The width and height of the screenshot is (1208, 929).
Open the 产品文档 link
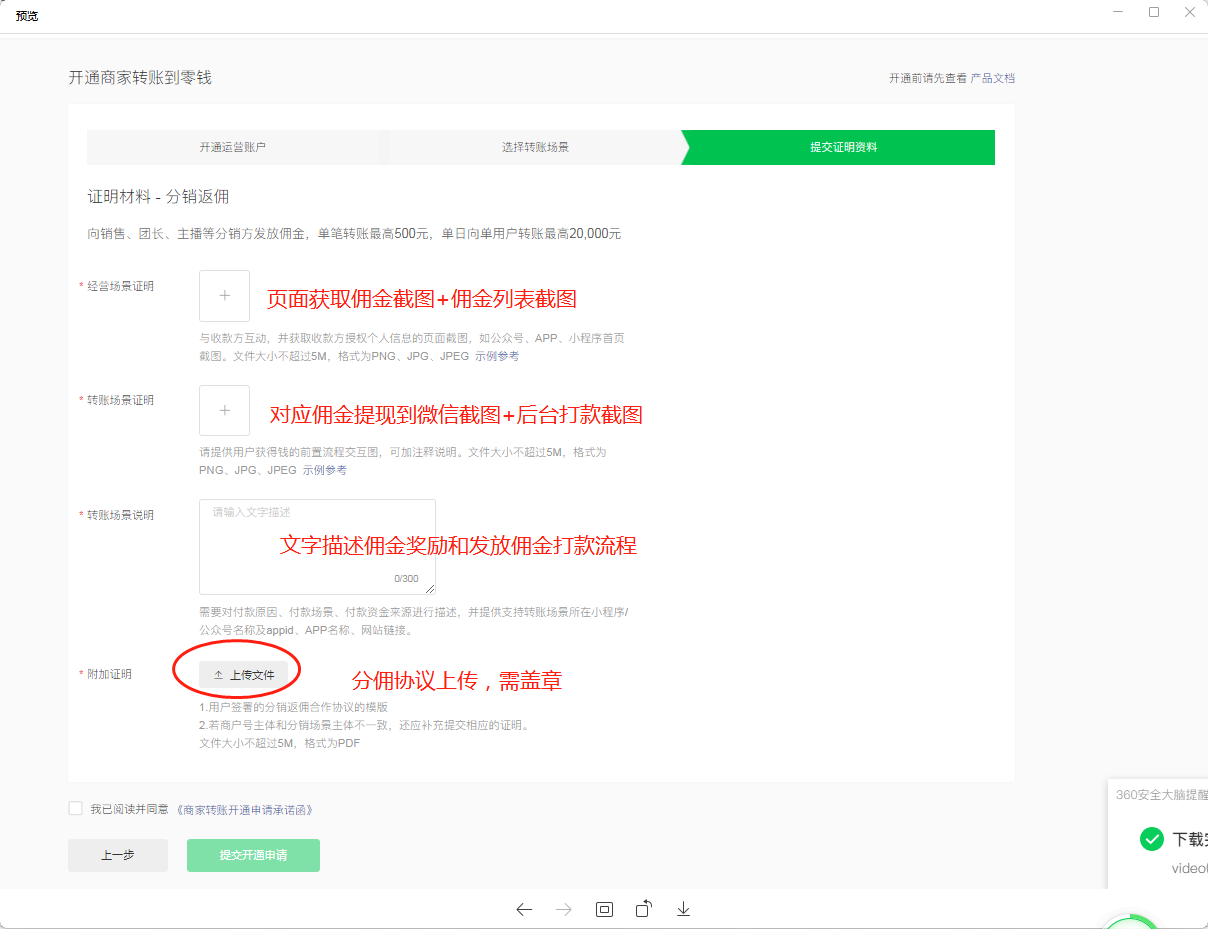coord(992,78)
